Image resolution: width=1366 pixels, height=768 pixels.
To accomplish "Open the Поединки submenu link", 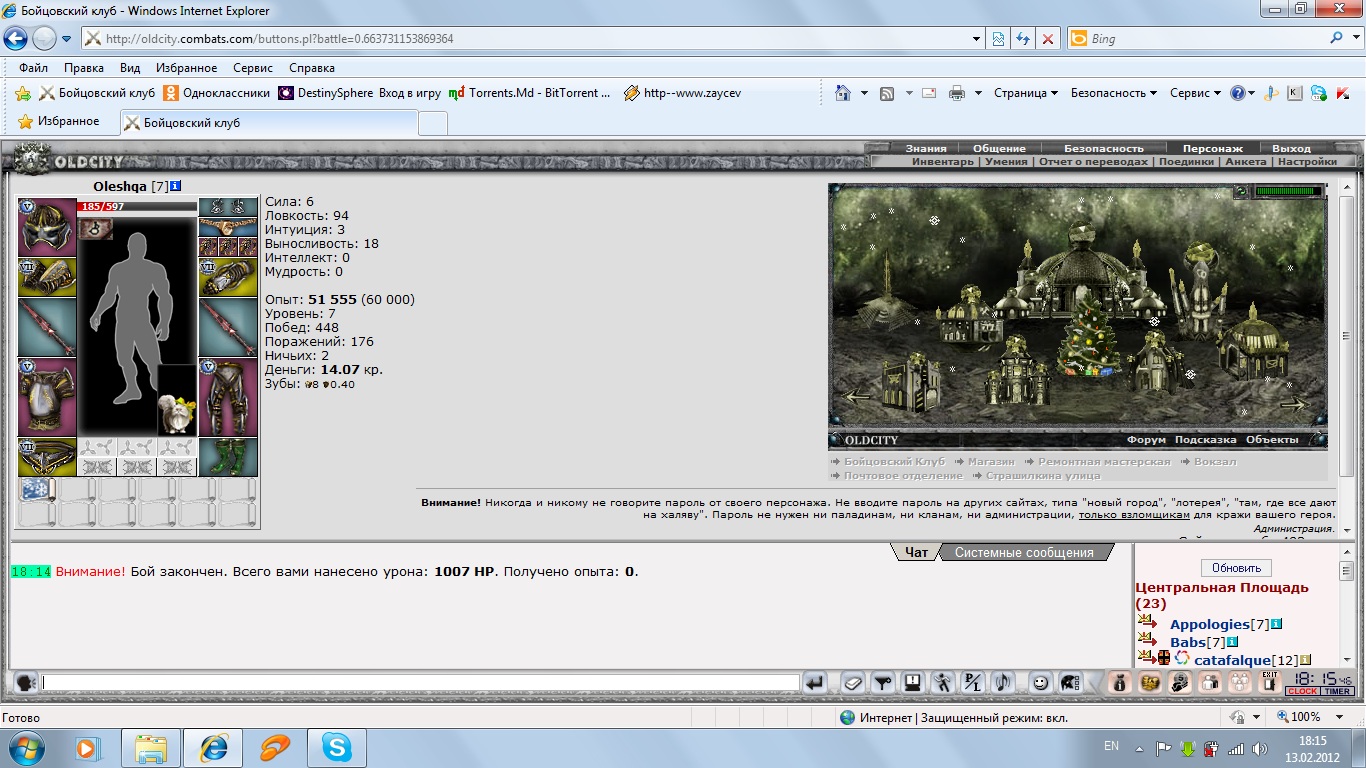I will (x=1187, y=161).
